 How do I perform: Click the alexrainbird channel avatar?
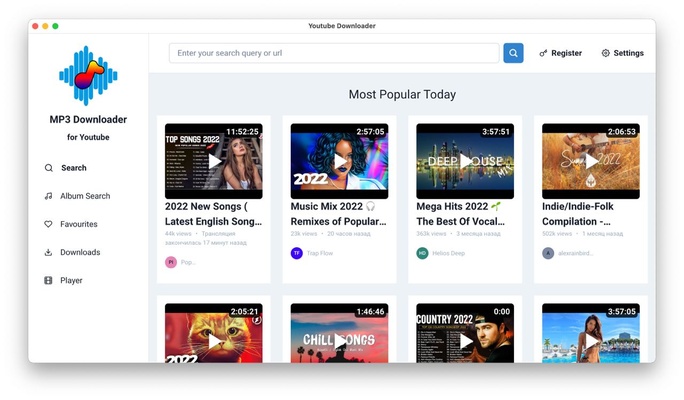coord(548,253)
